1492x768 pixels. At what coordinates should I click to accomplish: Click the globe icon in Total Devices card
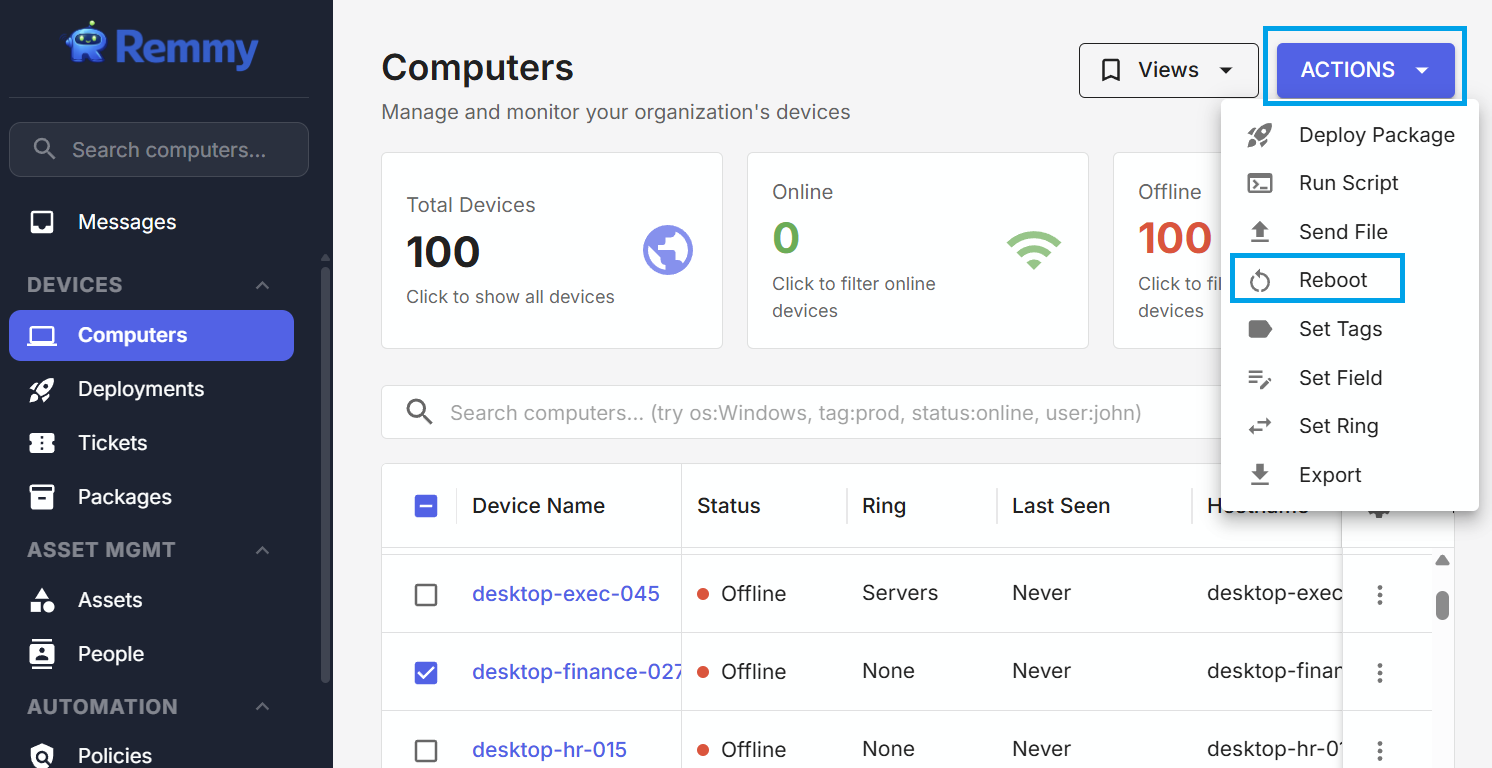click(667, 250)
